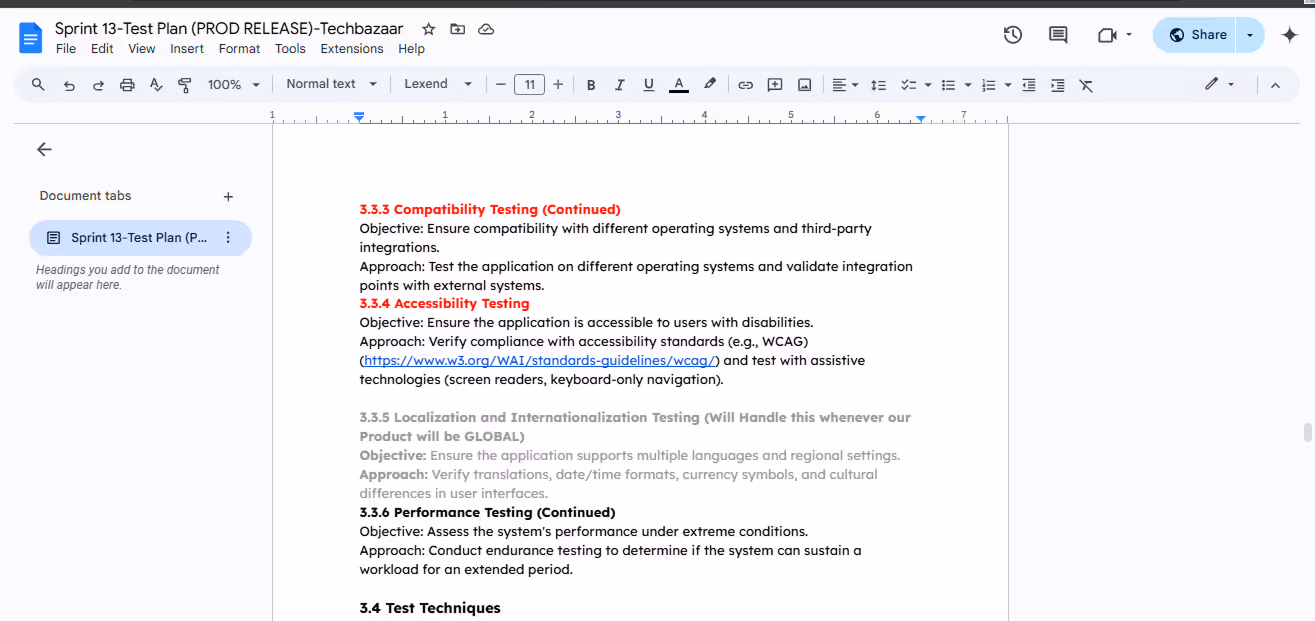Click the Share button
Viewport: 1315px width, 621px height.
1196,35
